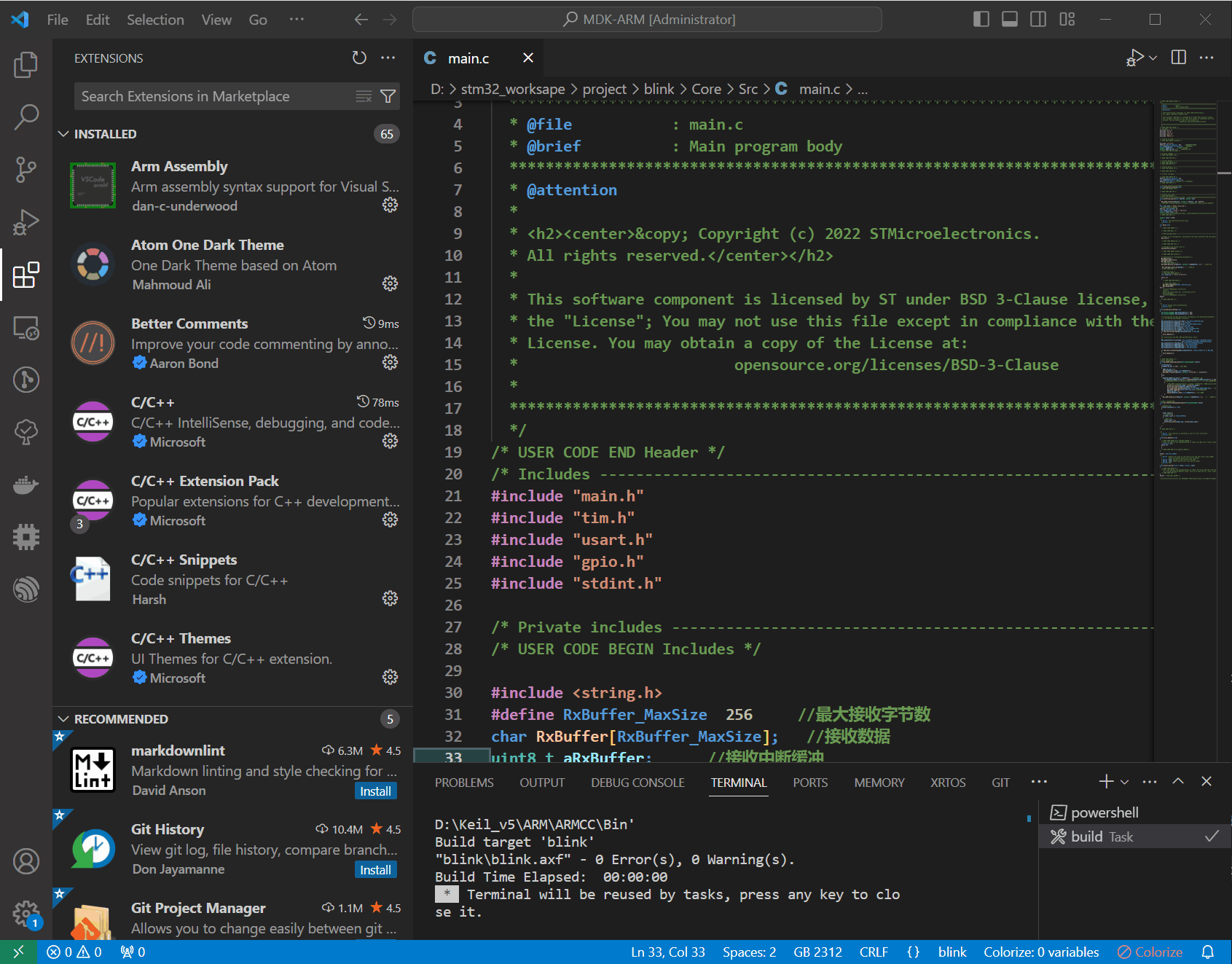The image size is (1232, 964).
Task: Filter extensions with funnel icon
Action: coord(388,96)
